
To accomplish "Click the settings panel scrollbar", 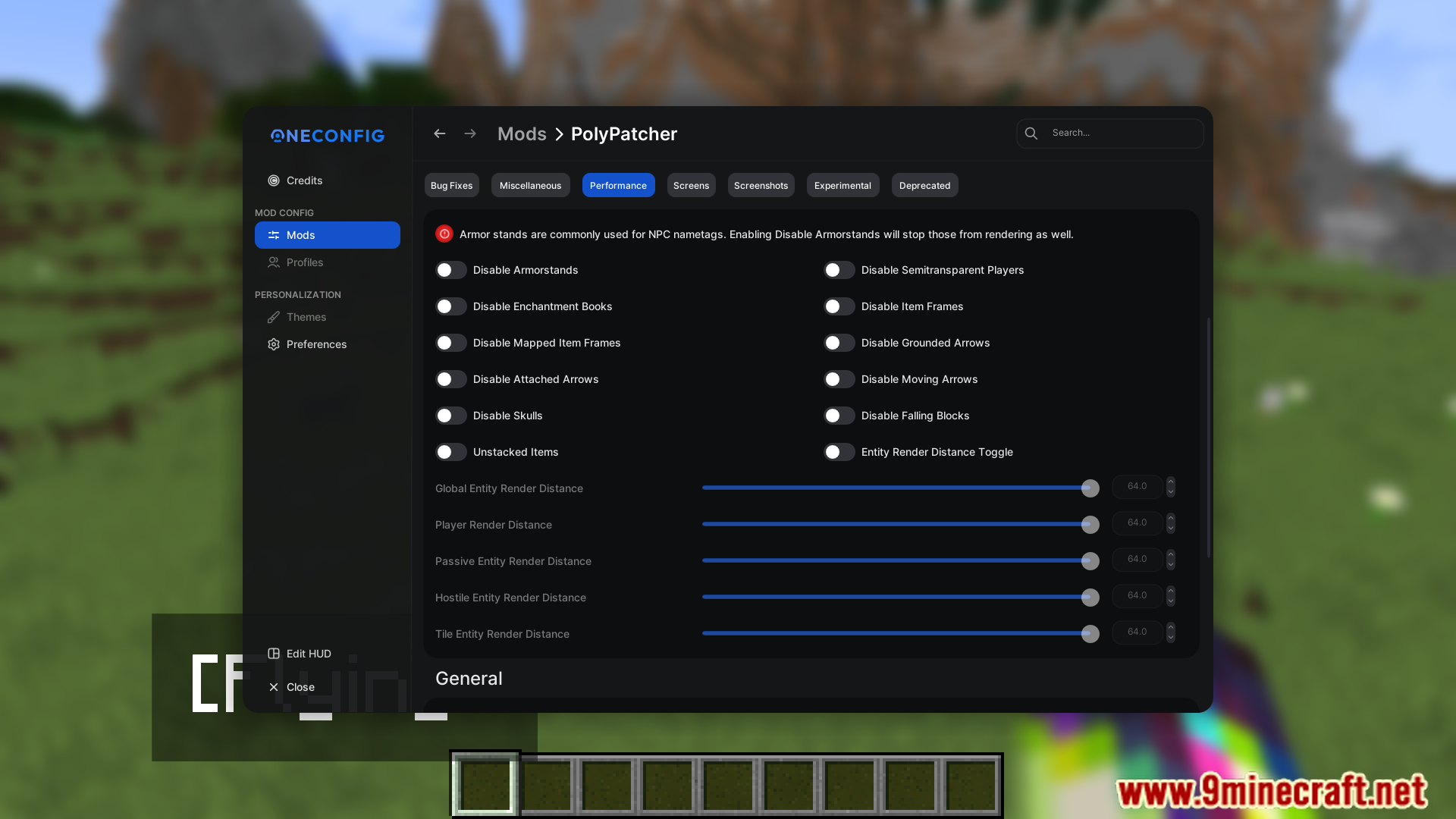I will 1208,438.
